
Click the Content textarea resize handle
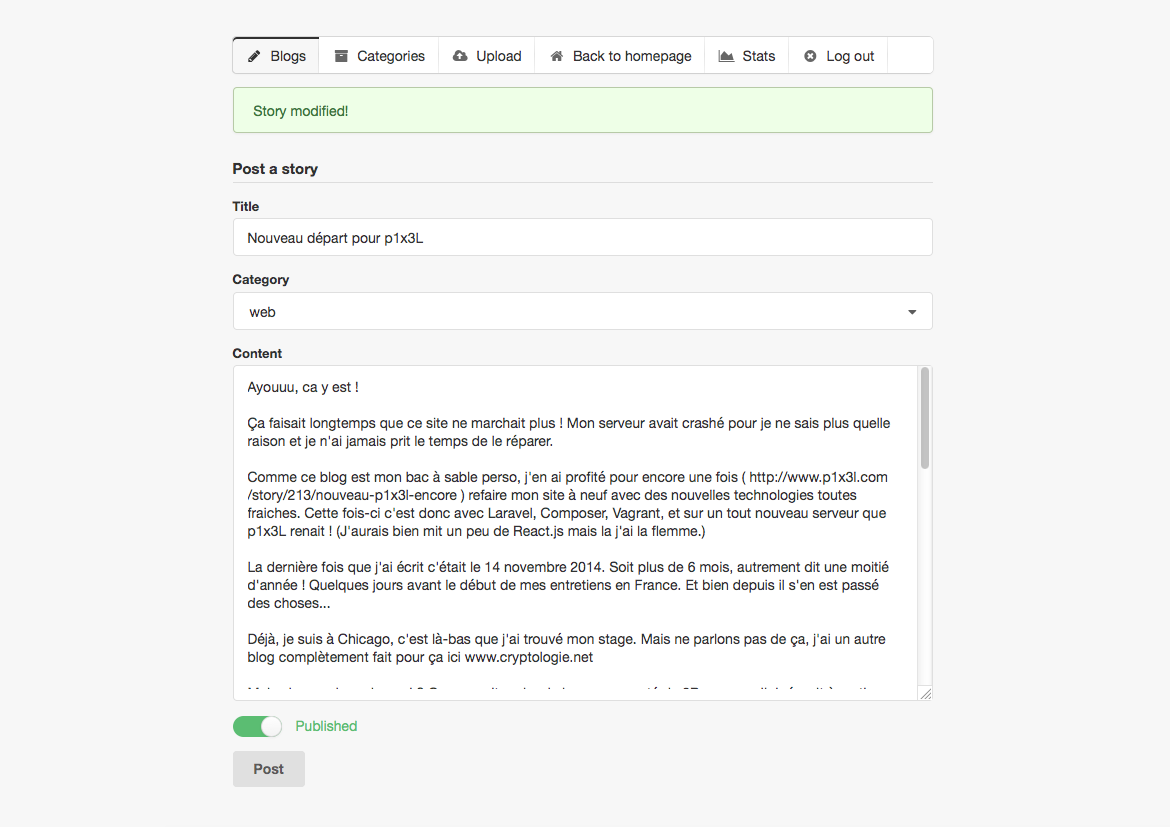(x=925, y=694)
